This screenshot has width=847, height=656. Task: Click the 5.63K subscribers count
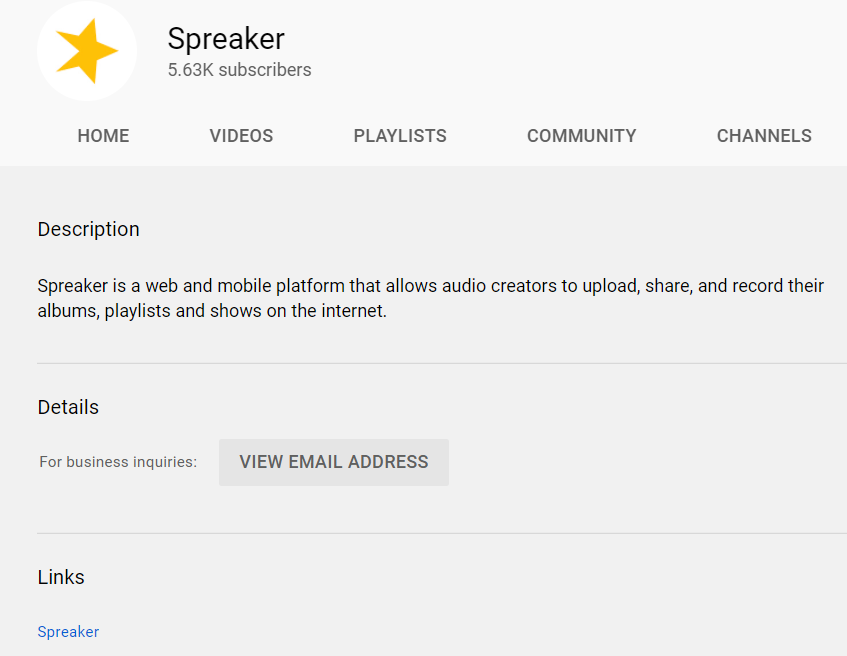pyautogui.click(x=239, y=70)
